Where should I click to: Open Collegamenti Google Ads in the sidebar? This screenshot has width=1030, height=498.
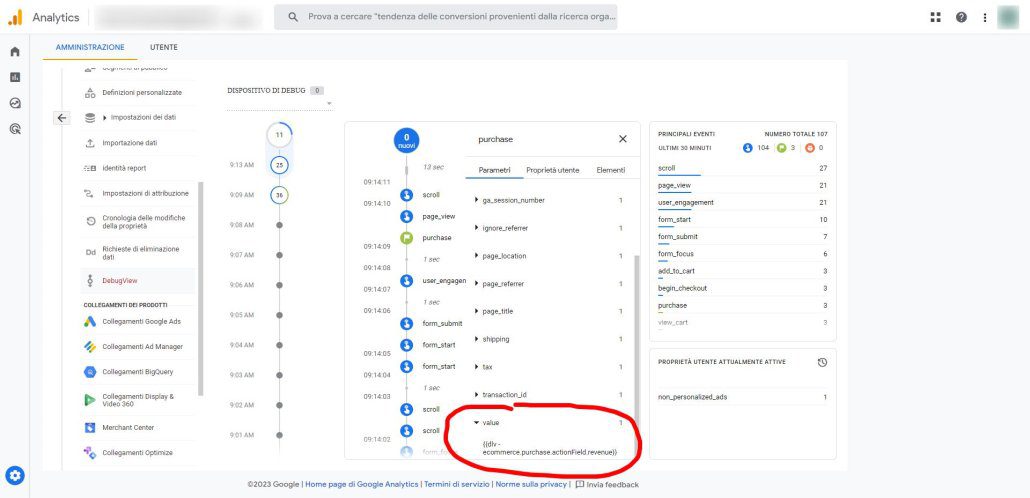point(142,322)
